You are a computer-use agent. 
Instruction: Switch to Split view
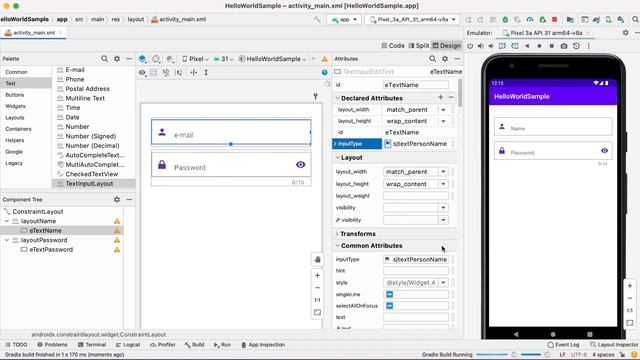click(x=419, y=46)
